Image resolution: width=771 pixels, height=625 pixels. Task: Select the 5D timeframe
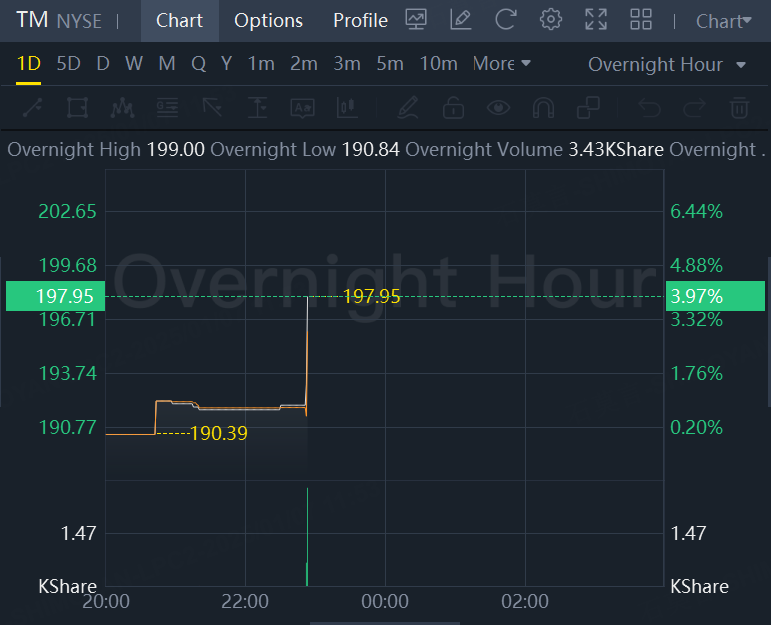click(x=68, y=63)
